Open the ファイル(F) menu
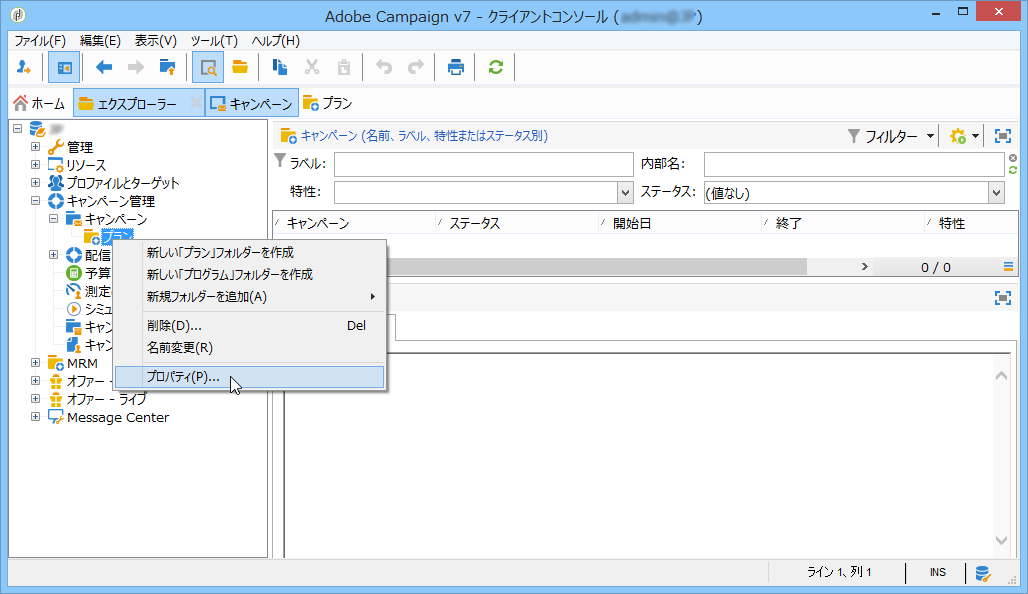 point(40,41)
